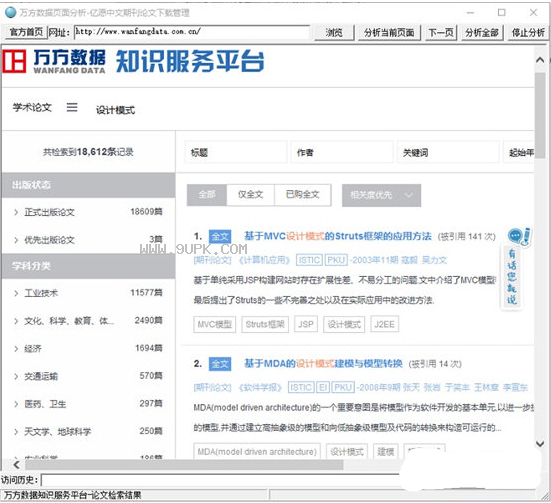The height and width of the screenshot is (503, 551).
Task: Click the app globe icon in title bar
Action: point(11,13)
